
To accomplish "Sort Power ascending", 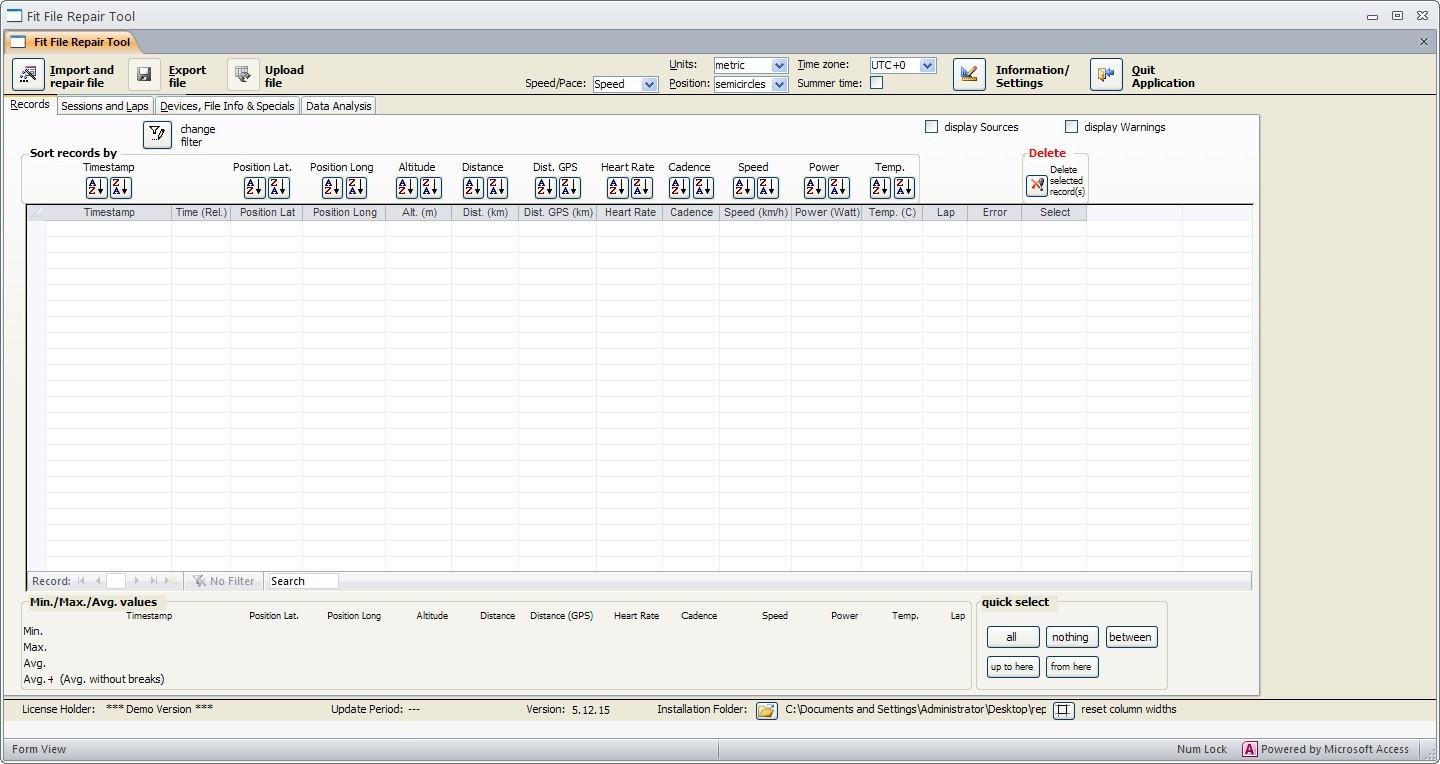I will click(814, 187).
